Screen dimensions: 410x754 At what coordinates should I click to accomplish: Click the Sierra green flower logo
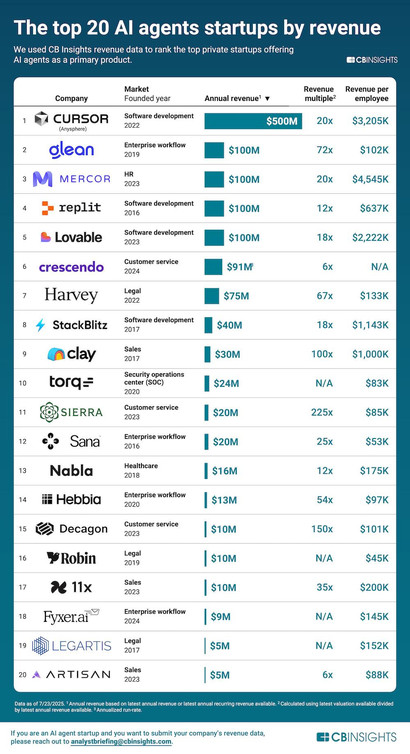tap(49, 412)
